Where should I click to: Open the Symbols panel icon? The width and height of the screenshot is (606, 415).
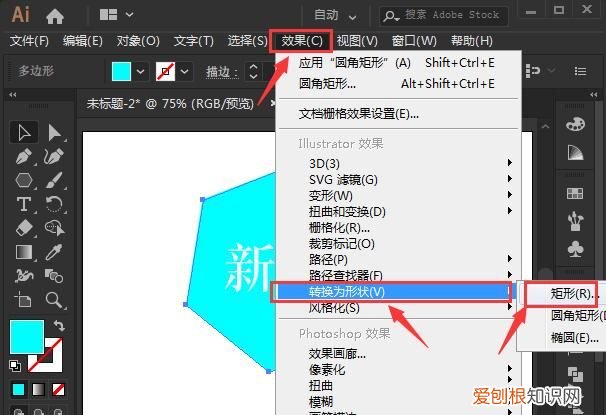576,249
